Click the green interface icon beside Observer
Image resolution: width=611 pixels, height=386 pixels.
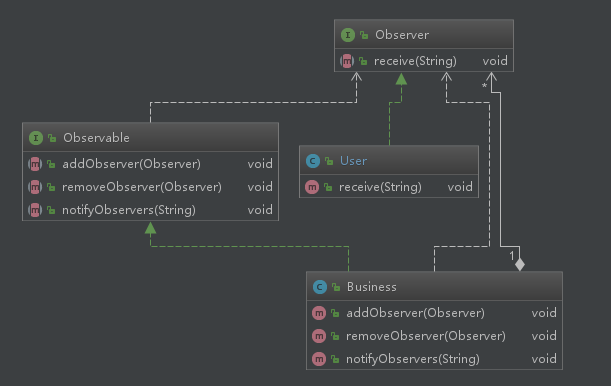click(x=348, y=35)
